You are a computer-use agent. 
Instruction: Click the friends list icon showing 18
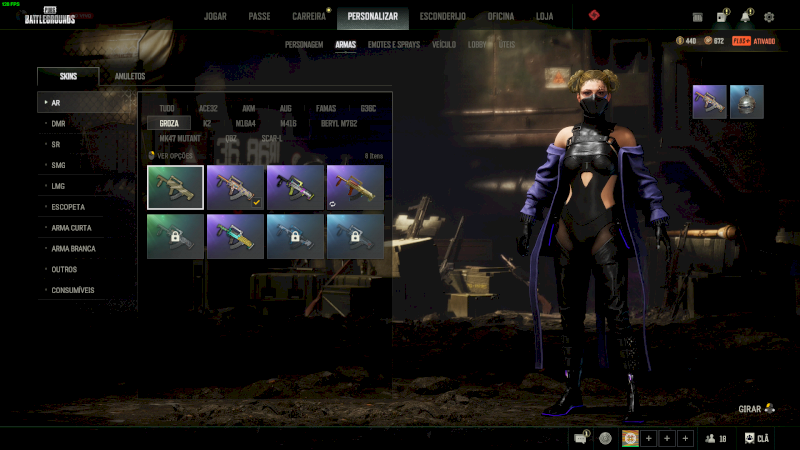(715, 438)
